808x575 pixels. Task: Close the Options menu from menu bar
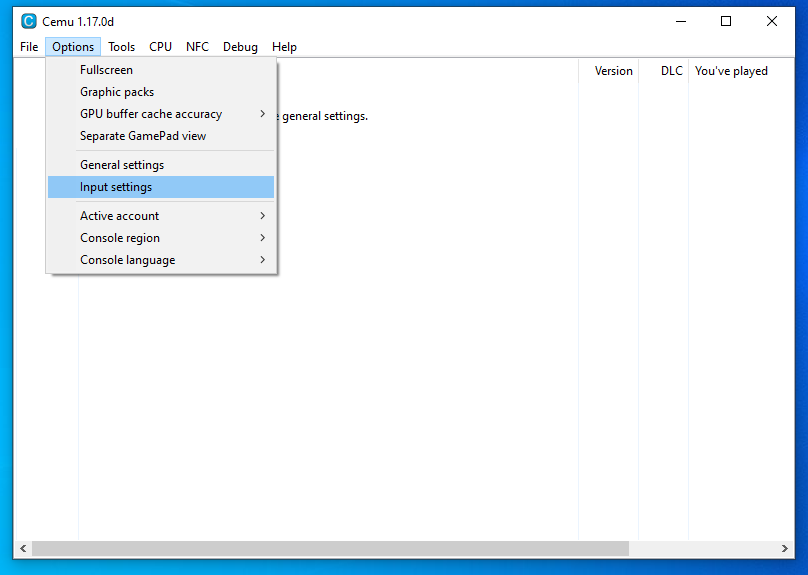point(73,47)
